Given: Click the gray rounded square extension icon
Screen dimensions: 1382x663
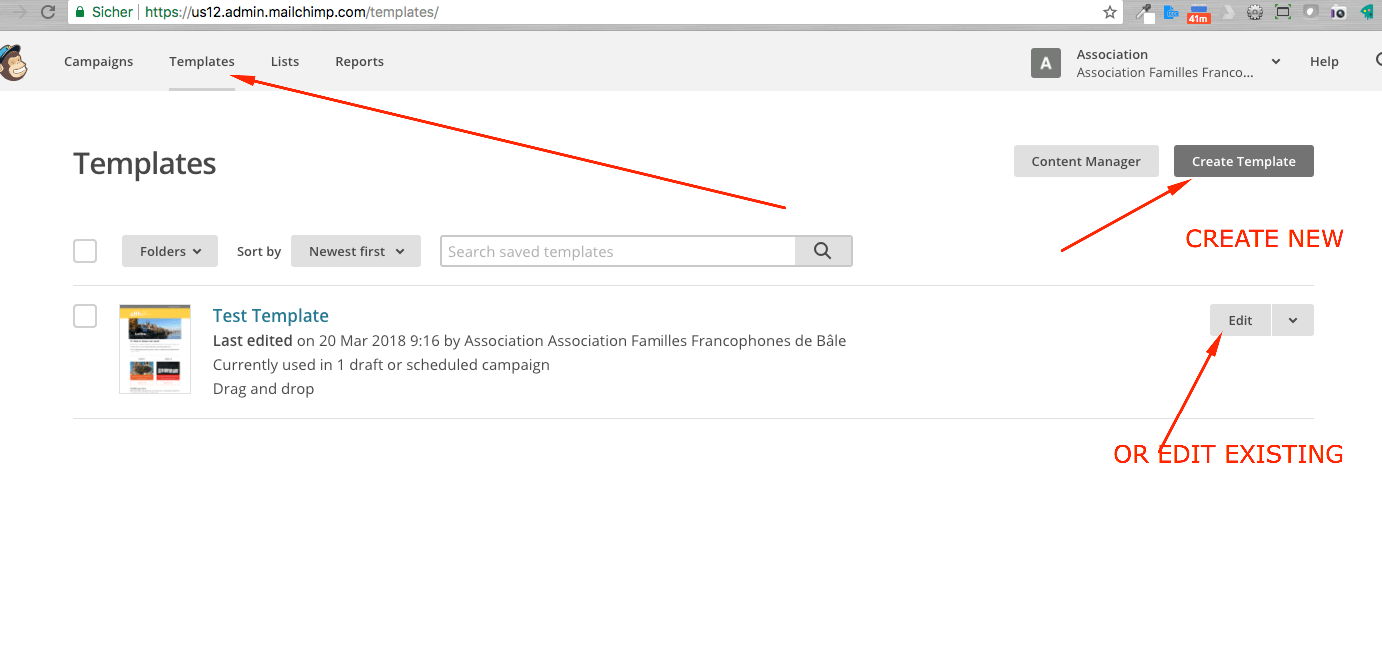Looking at the screenshot, I should tap(1311, 13).
